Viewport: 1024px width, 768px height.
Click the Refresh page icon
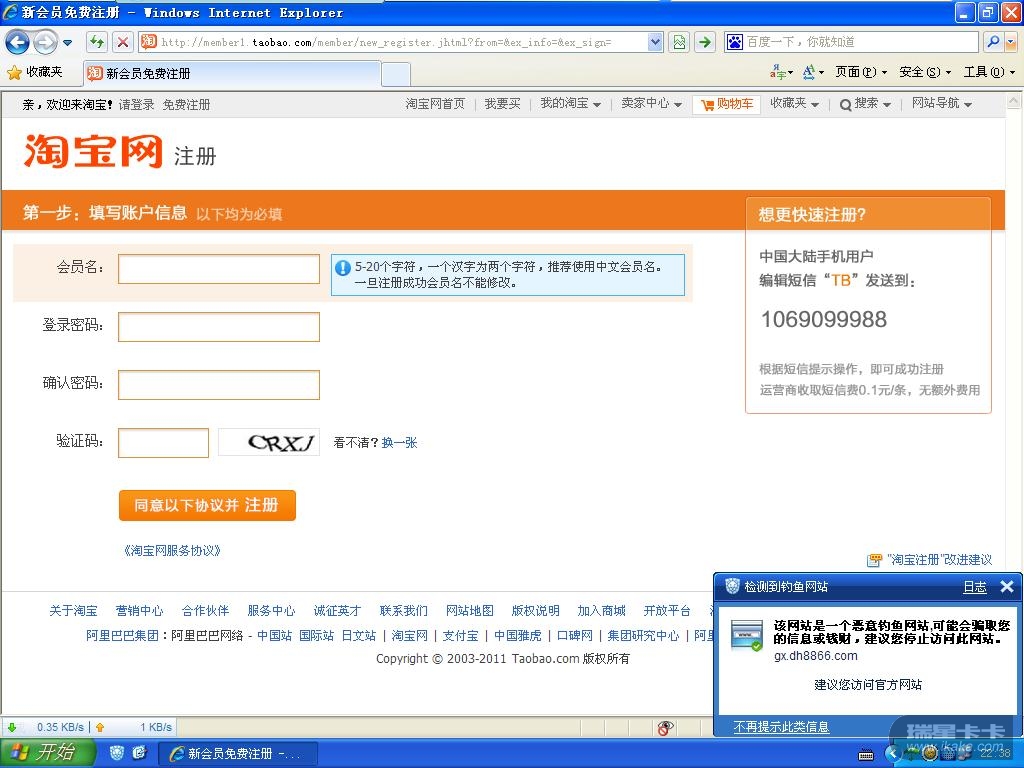tap(97, 42)
